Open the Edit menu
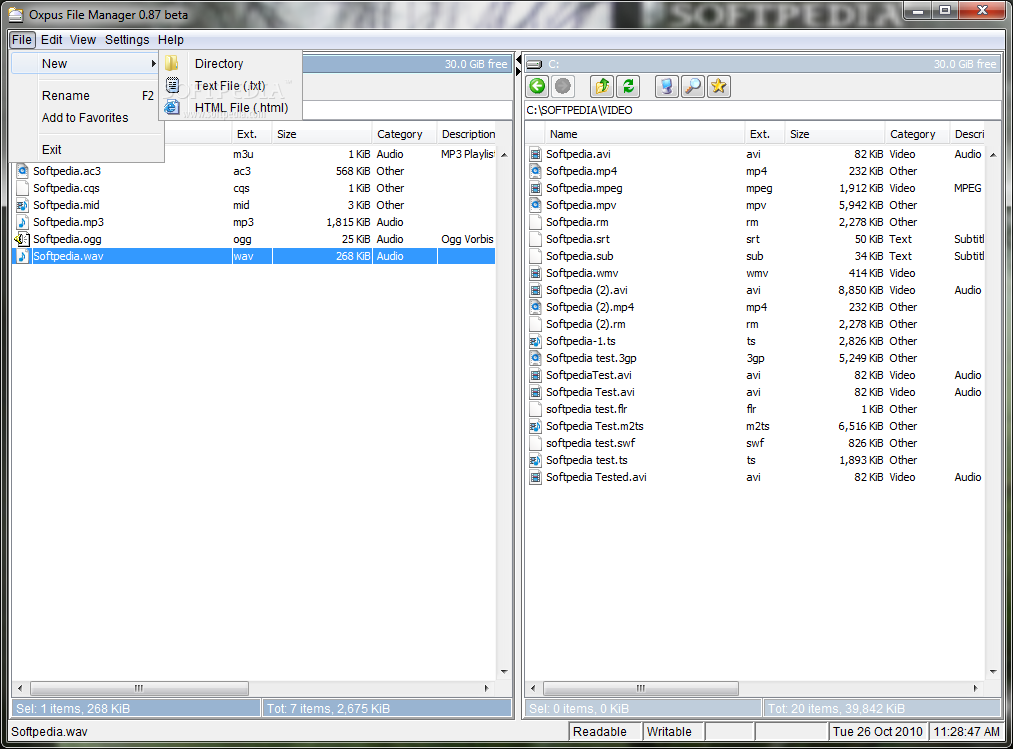This screenshot has height=749, width=1013. click(x=52, y=39)
